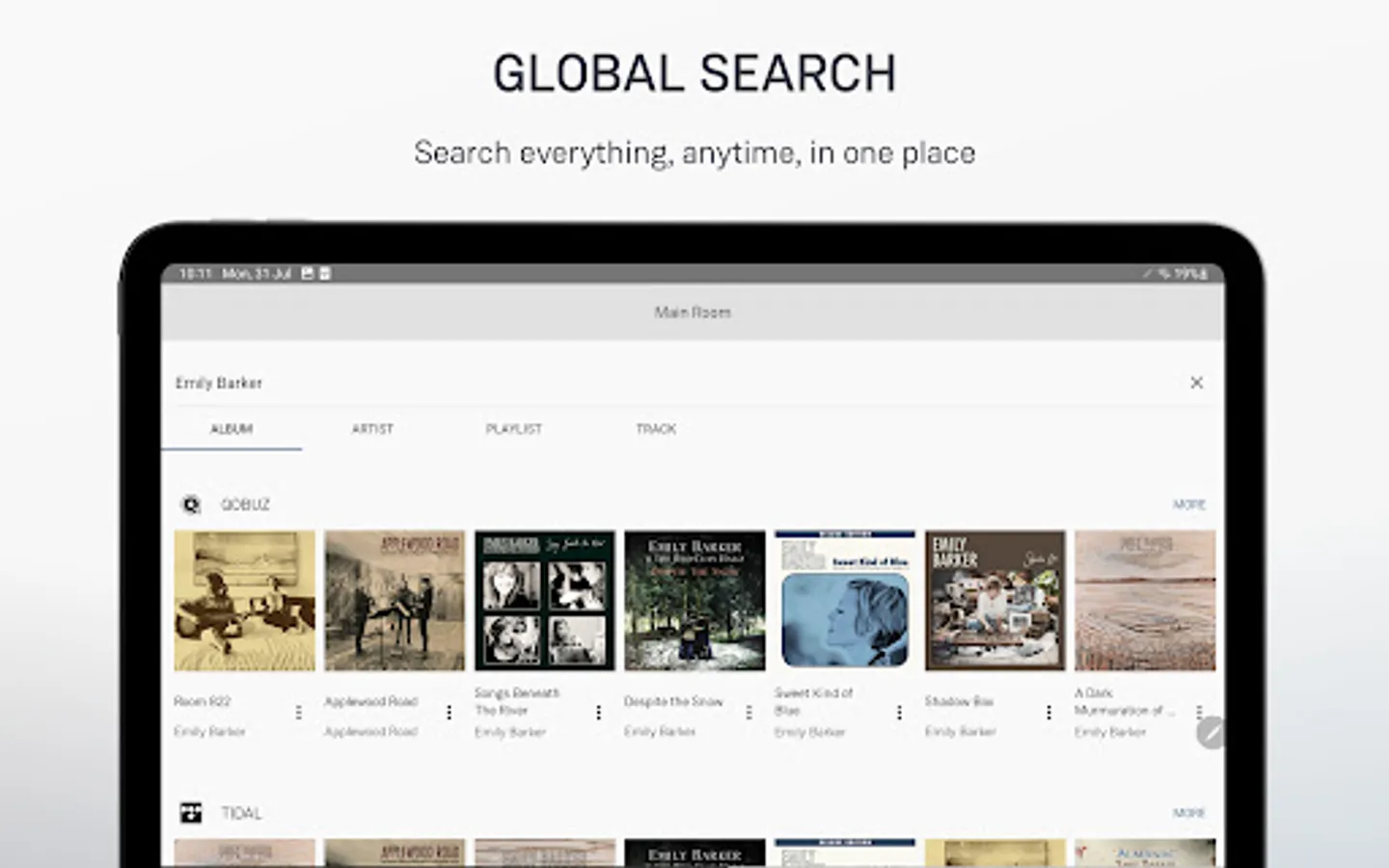Open Shadow Box album cover

click(995, 600)
